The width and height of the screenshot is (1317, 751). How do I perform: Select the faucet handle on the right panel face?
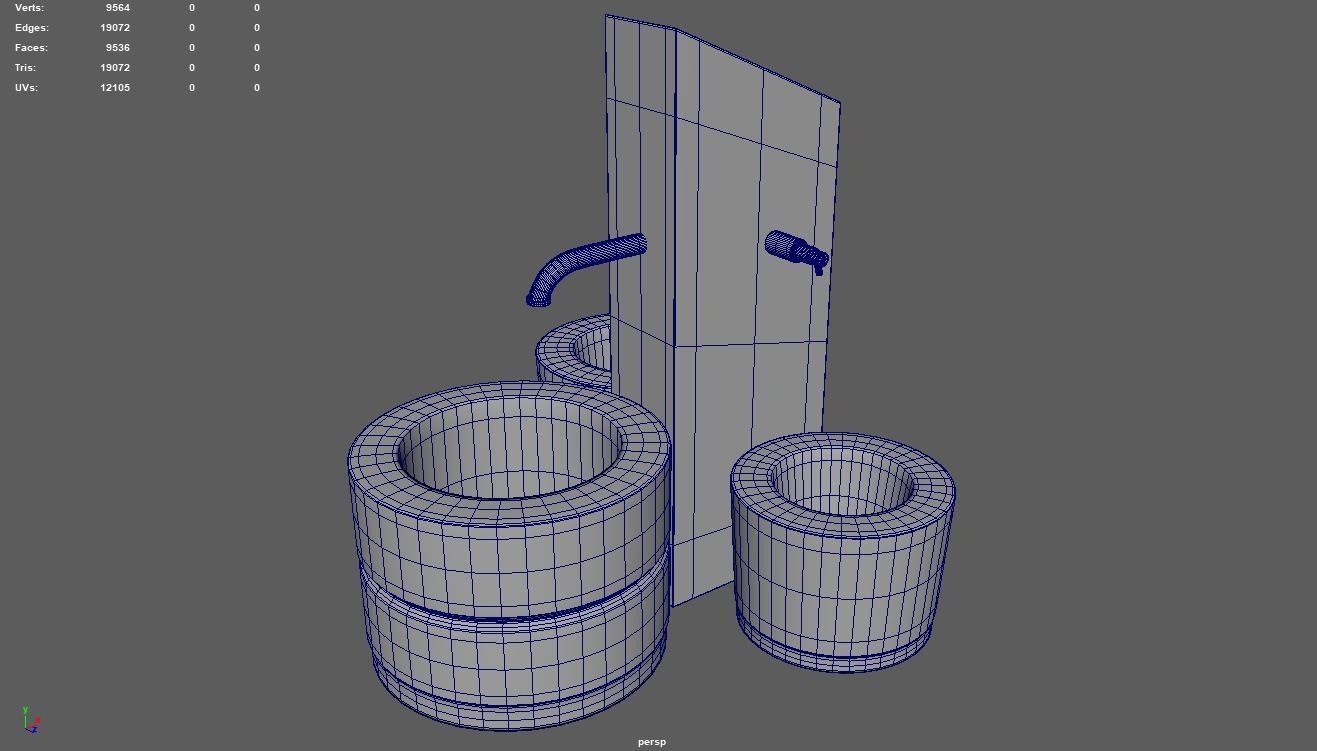pos(797,251)
